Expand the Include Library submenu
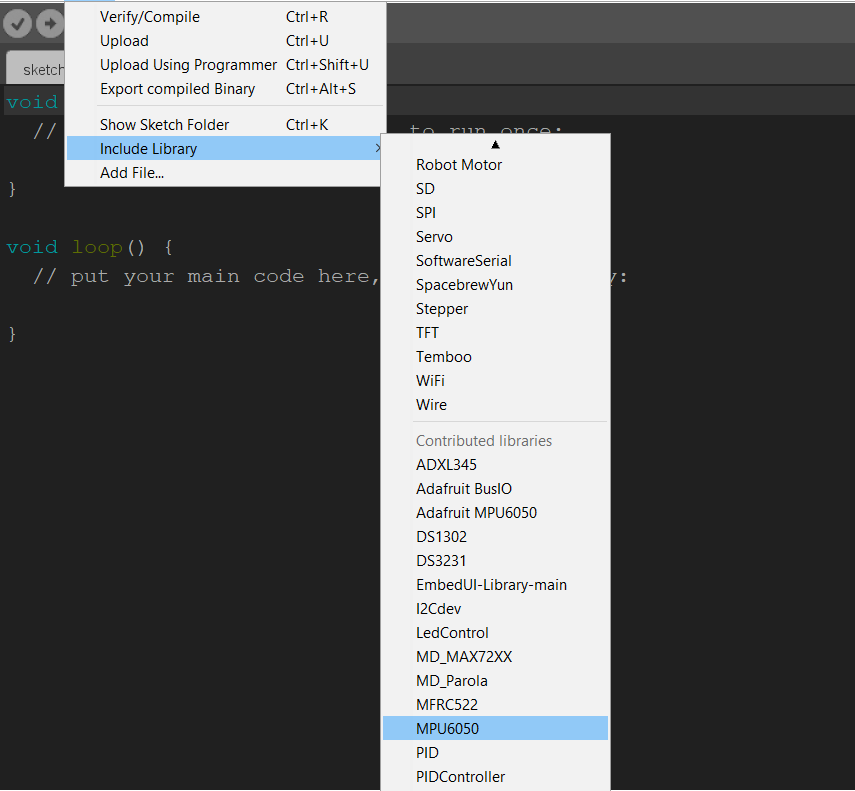This screenshot has height=791, width=855. click(x=225, y=149)
